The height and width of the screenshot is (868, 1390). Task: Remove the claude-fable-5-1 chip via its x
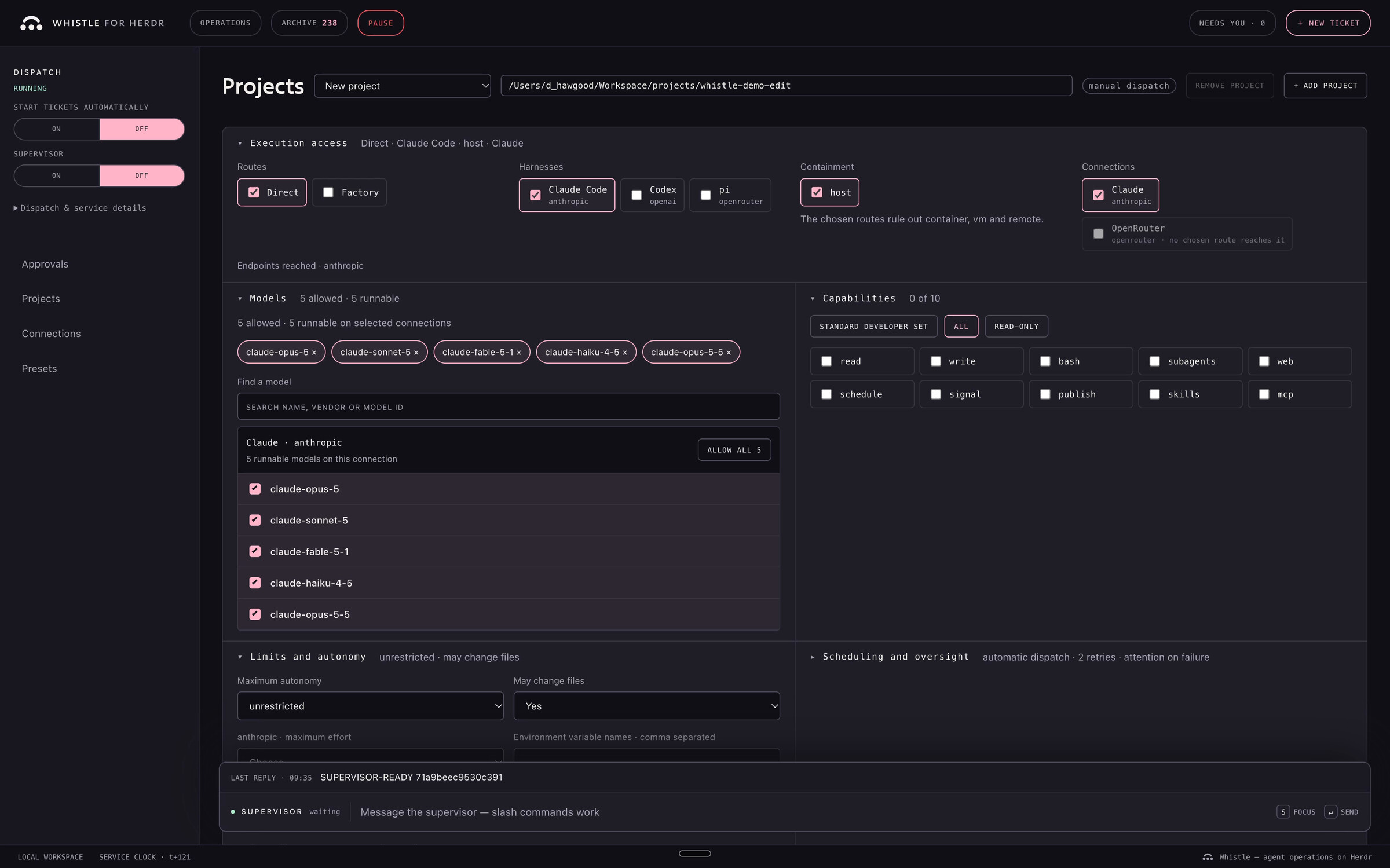[x=519, y=353]
